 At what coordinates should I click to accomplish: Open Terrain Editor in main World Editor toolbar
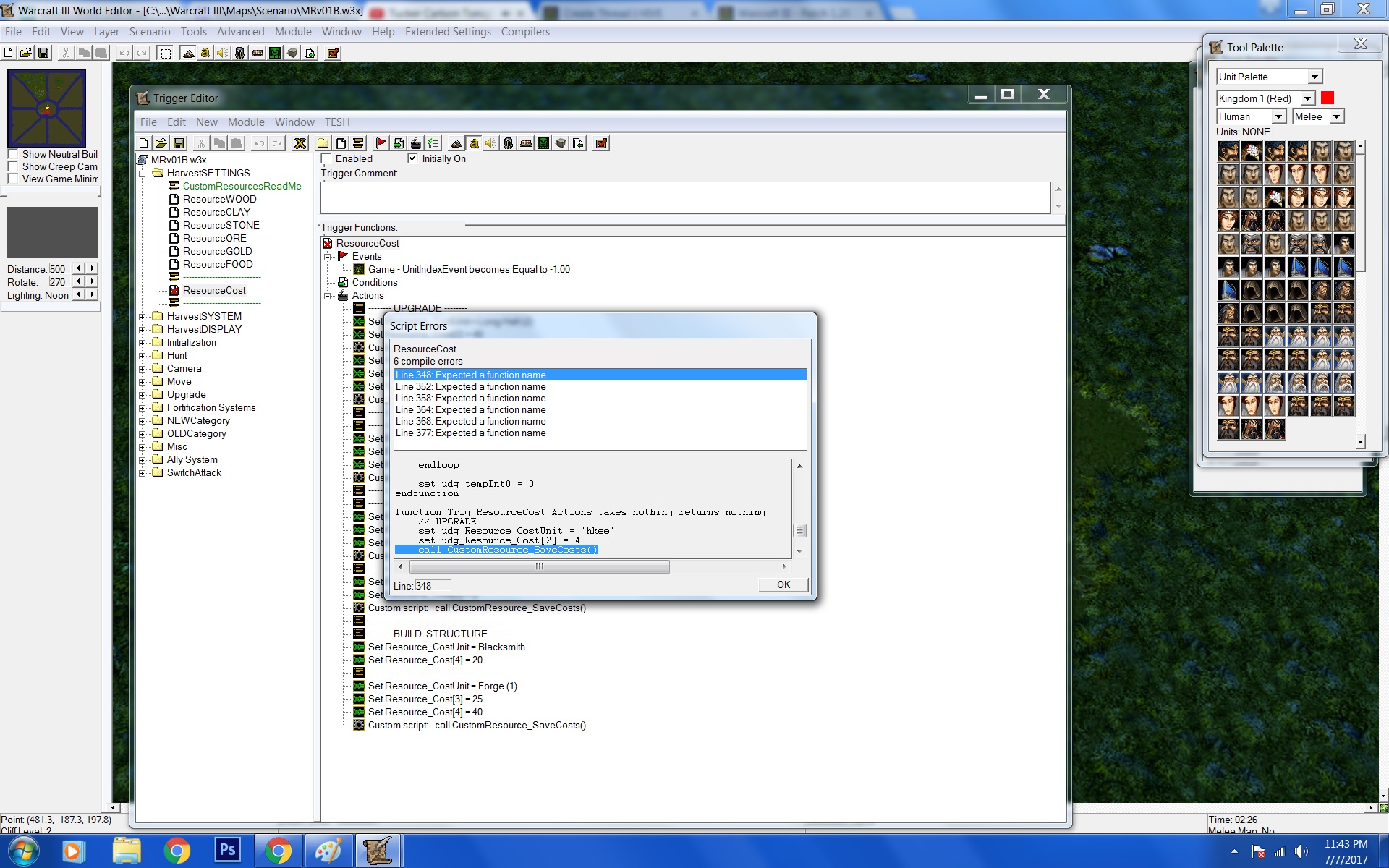(188, 53)
